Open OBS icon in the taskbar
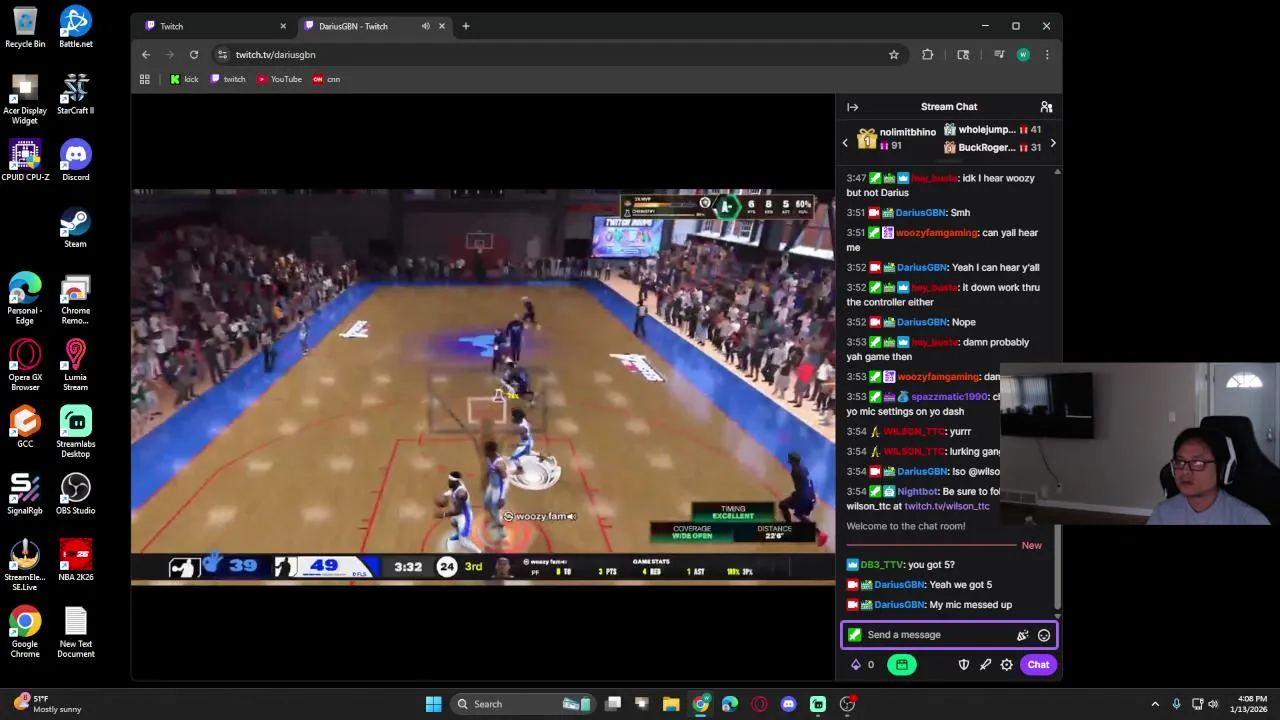 (847, 704)
